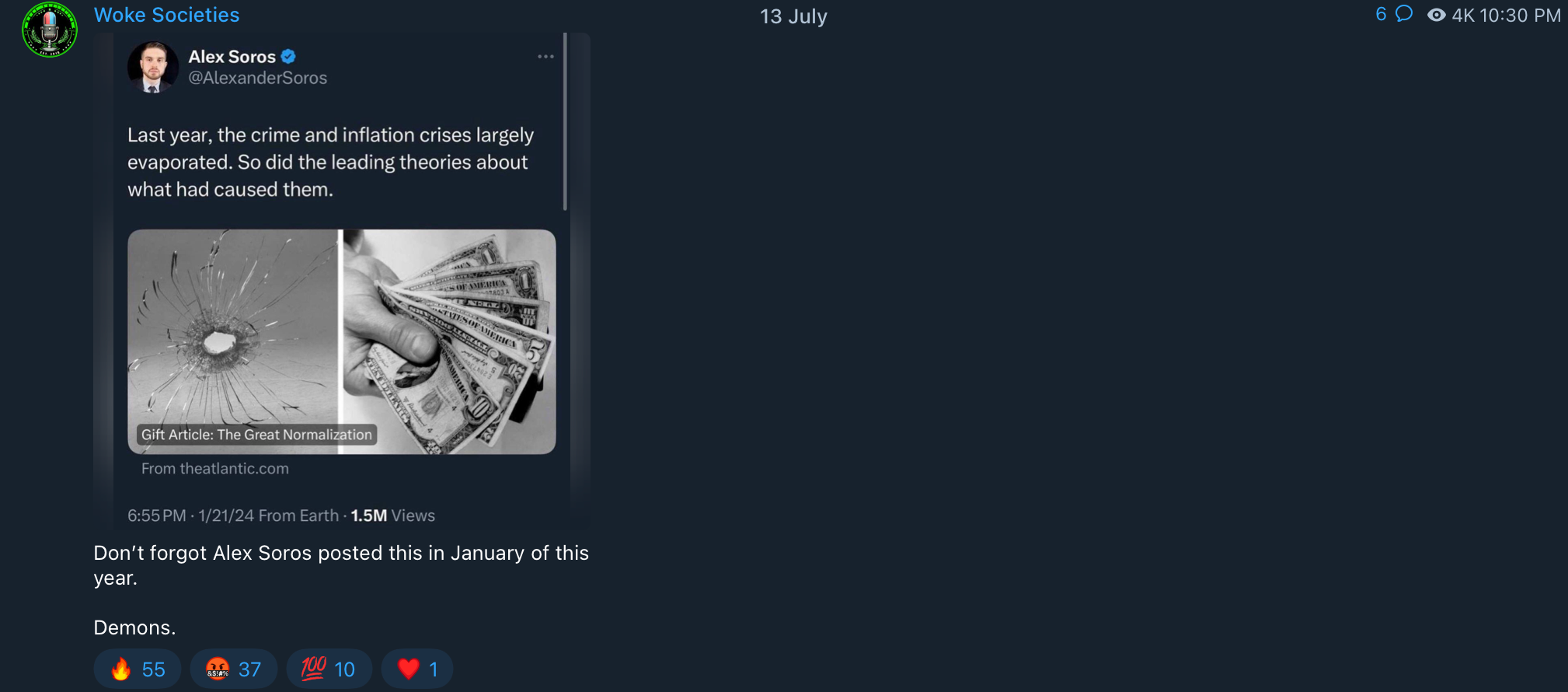Screen dimensions: 1568x692
Task: Open the three-dot tweet options menu
Action: [x=546, y=57]
